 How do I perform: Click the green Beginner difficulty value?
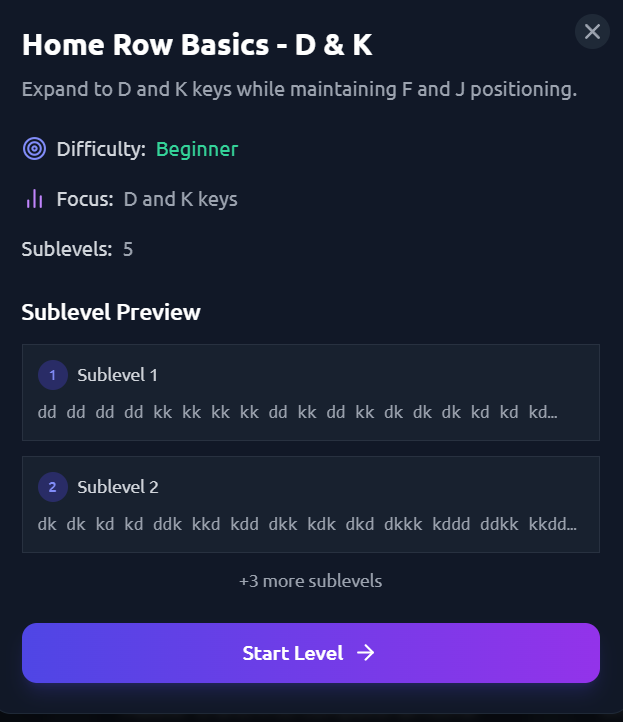click(x=196, y=150)
